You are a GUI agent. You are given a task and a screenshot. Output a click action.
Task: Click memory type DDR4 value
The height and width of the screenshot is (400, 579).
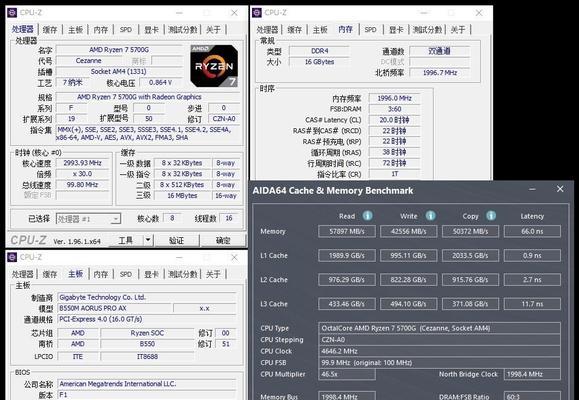(x=319, y=51)
